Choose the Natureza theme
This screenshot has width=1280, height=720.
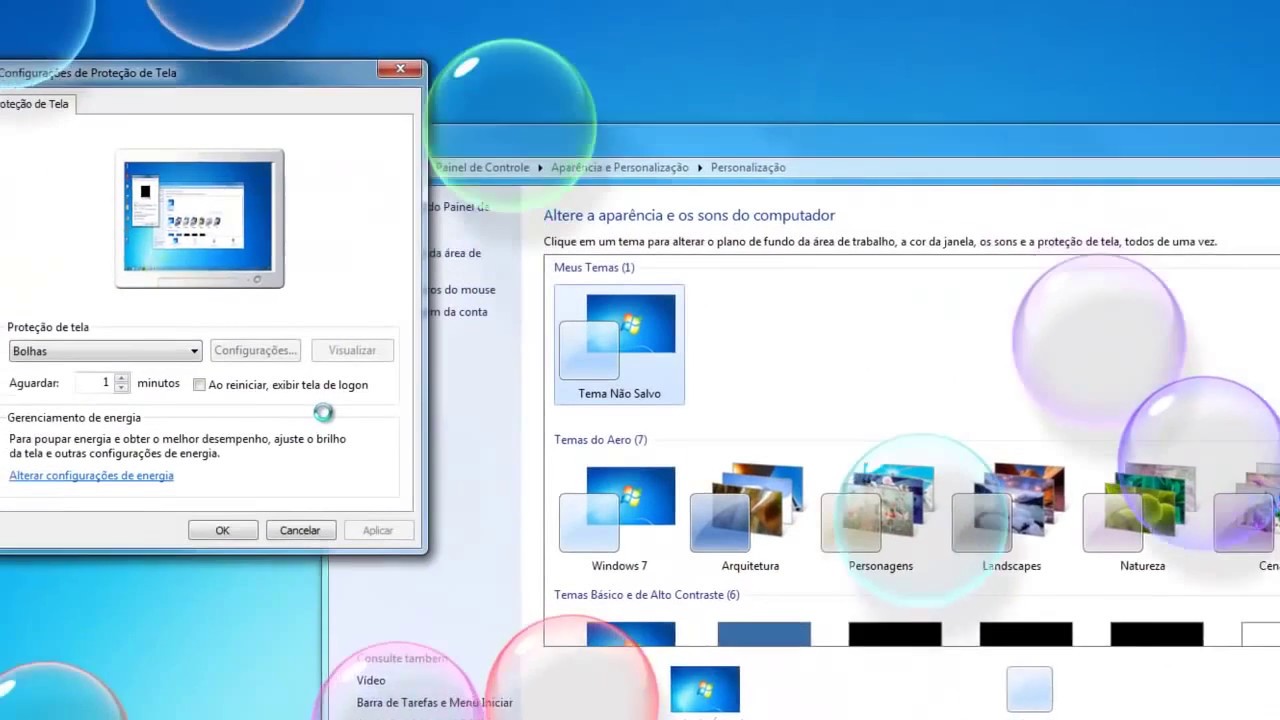point(1142,519)
